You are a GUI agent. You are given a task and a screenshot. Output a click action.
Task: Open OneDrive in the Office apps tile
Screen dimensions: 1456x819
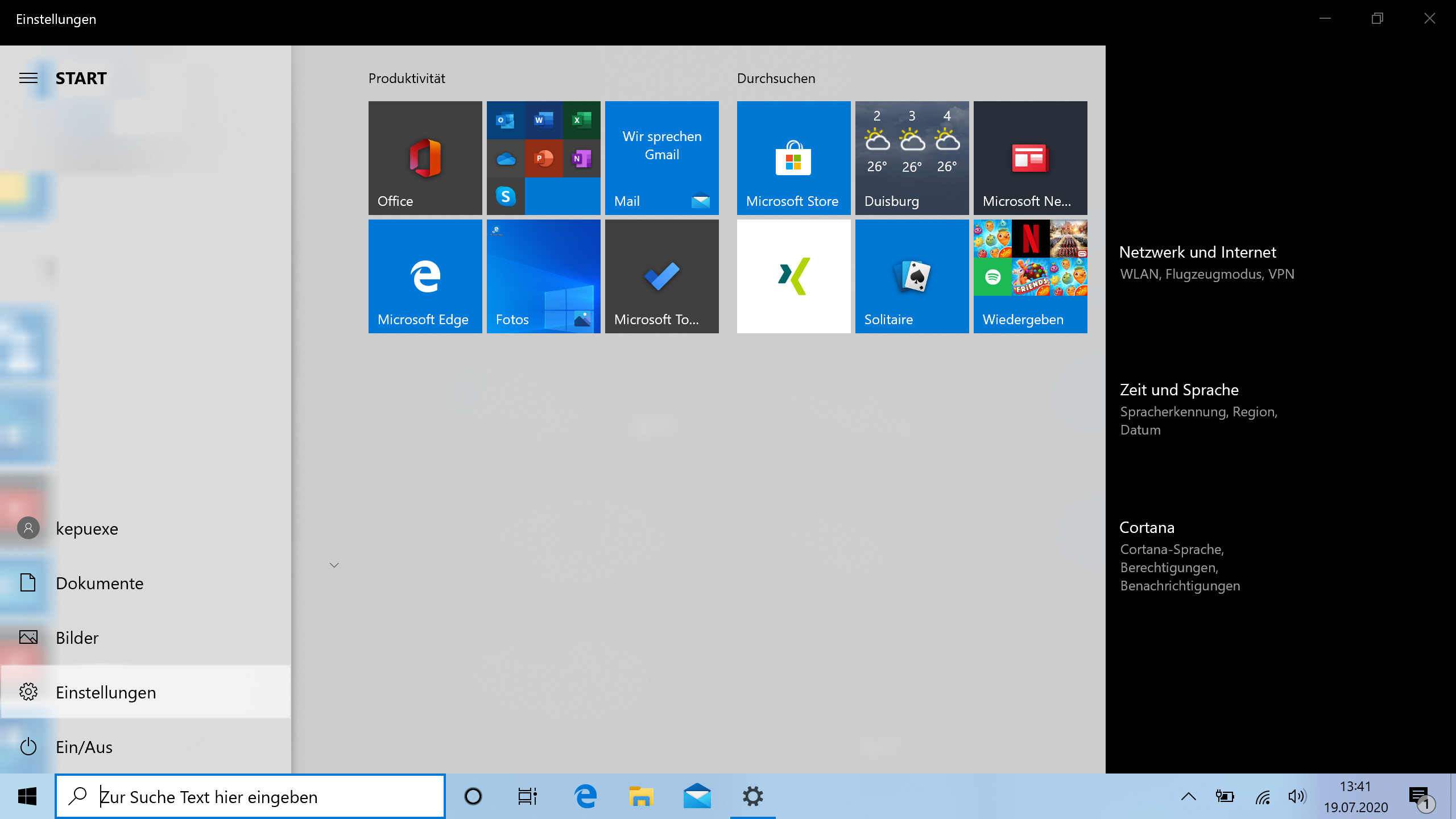pos(505,158)
